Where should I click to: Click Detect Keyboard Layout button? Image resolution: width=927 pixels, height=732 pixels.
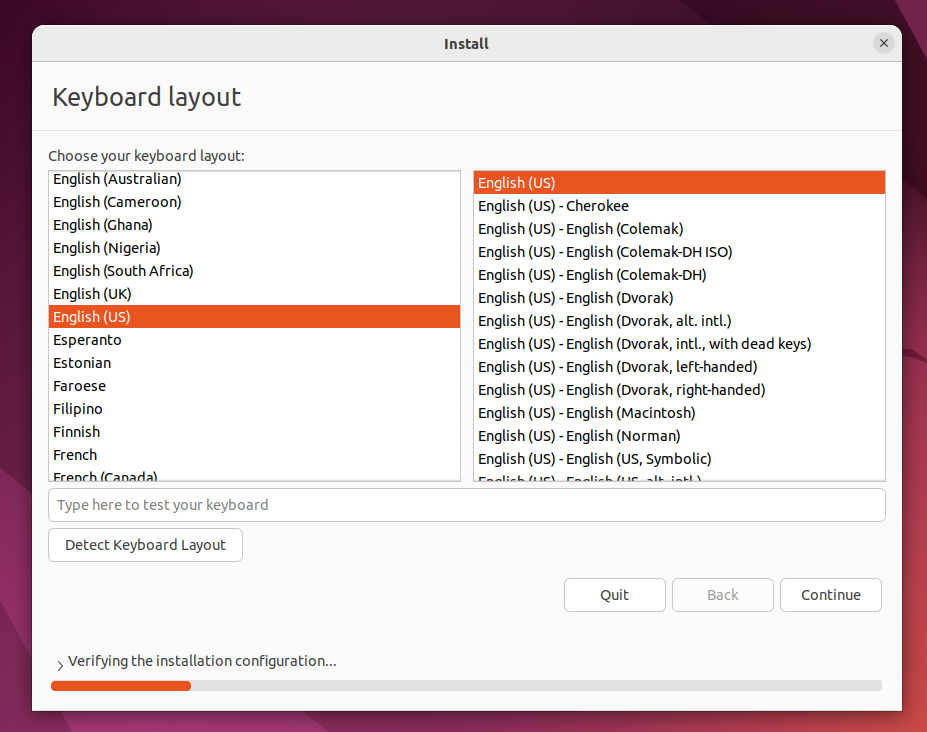(x=145, y=545)
